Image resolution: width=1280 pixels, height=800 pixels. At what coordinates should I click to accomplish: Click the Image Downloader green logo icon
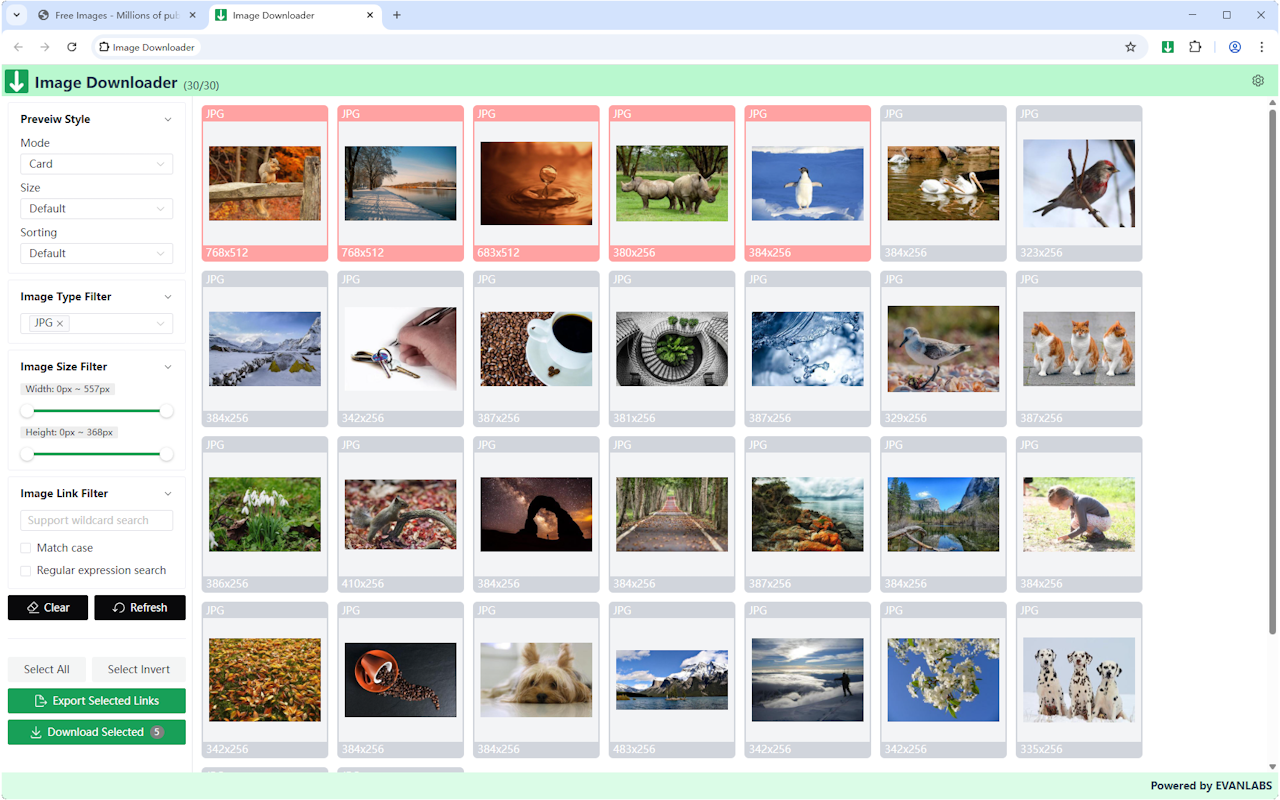[x=16, y=82]
